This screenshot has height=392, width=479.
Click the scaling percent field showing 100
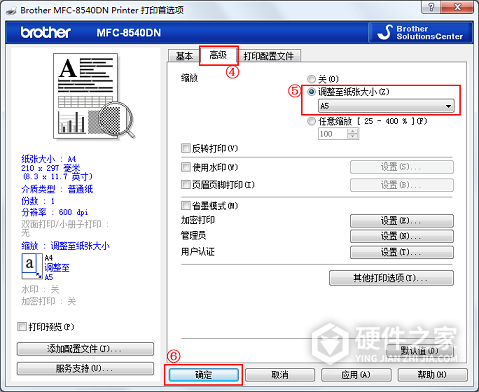[332, 134]
